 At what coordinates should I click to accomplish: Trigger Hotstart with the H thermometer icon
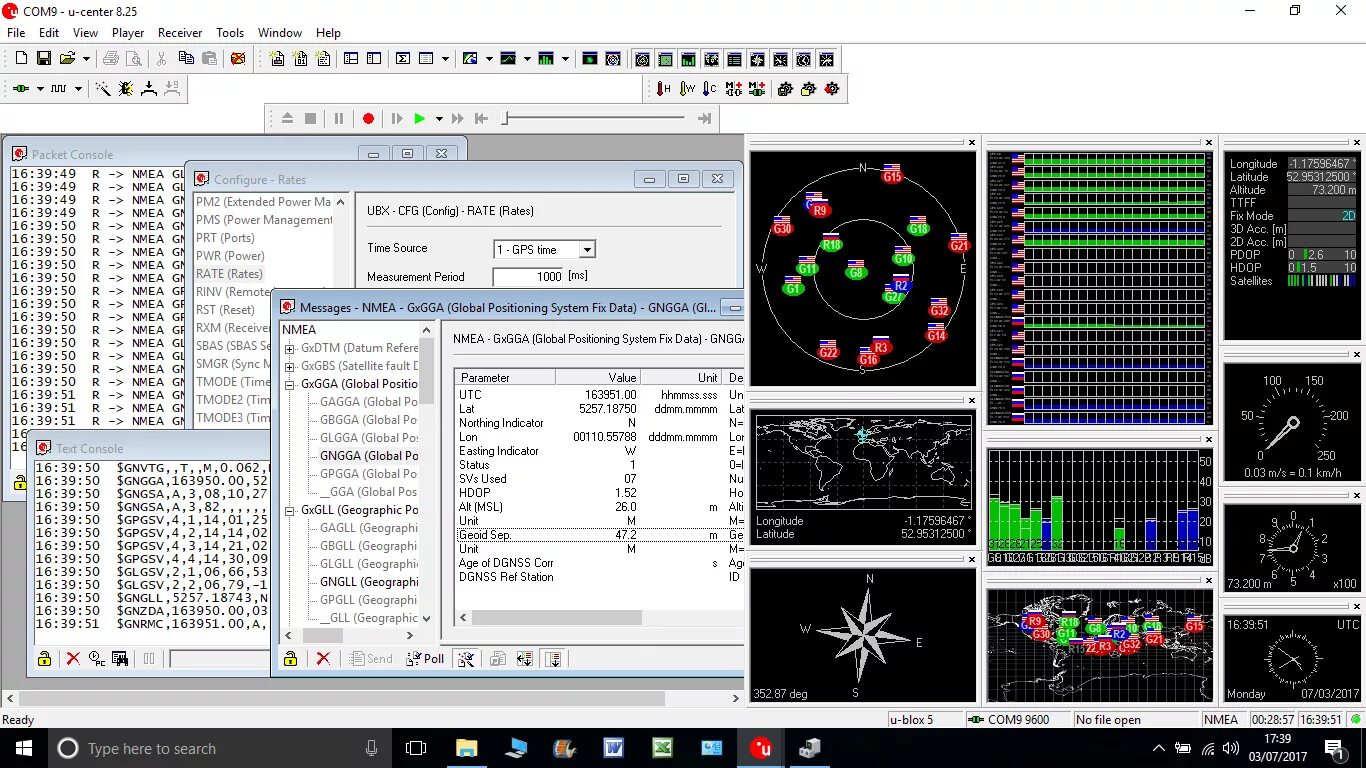pyautogui.click(x=663, y=89)
